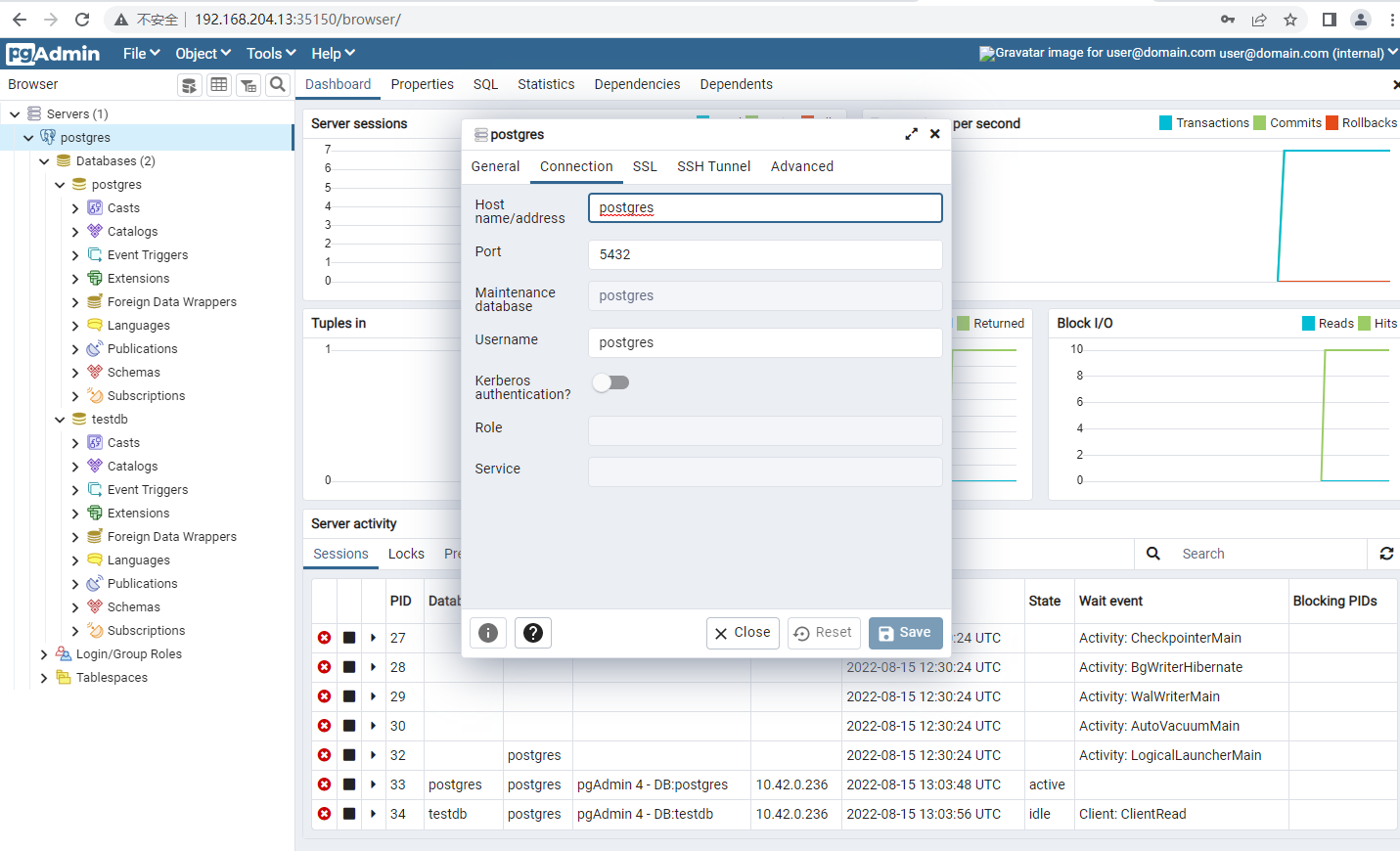The height and width of the screenshot is (851, 1400).
Task: Switch to the SSL tab in dialog
Action: click(645, 166)
